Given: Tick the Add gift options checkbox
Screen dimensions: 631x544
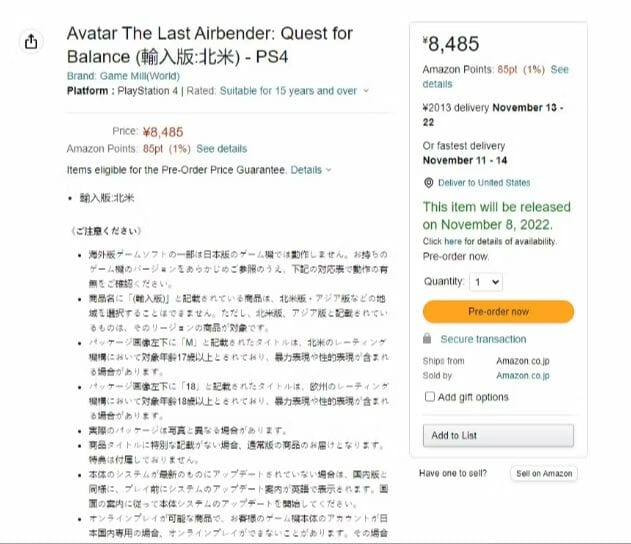Looking at the screenshot, I should [x=429, y=397].
